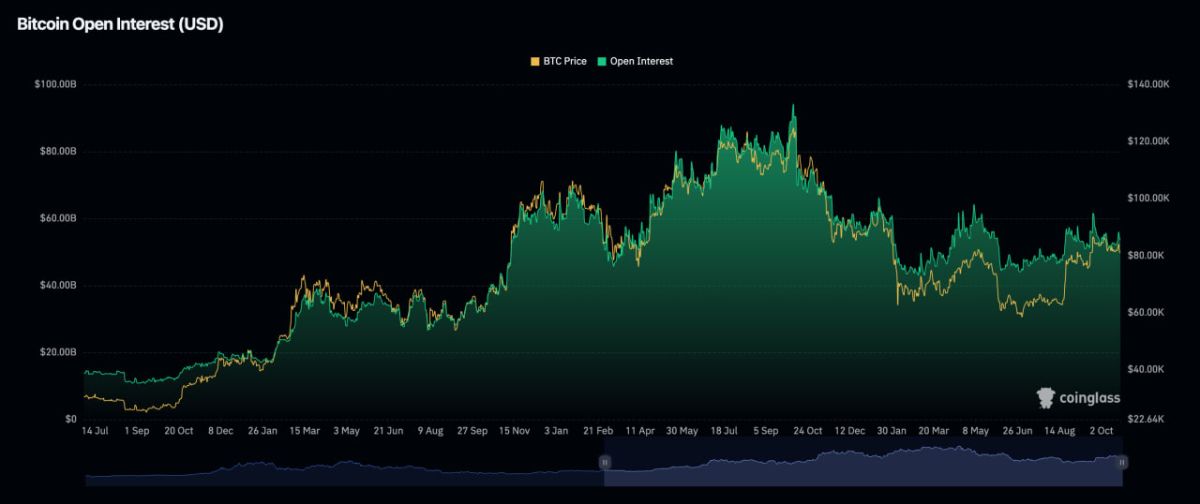
Task: Click the 15 Mar date label
Action: coord(304,430)
